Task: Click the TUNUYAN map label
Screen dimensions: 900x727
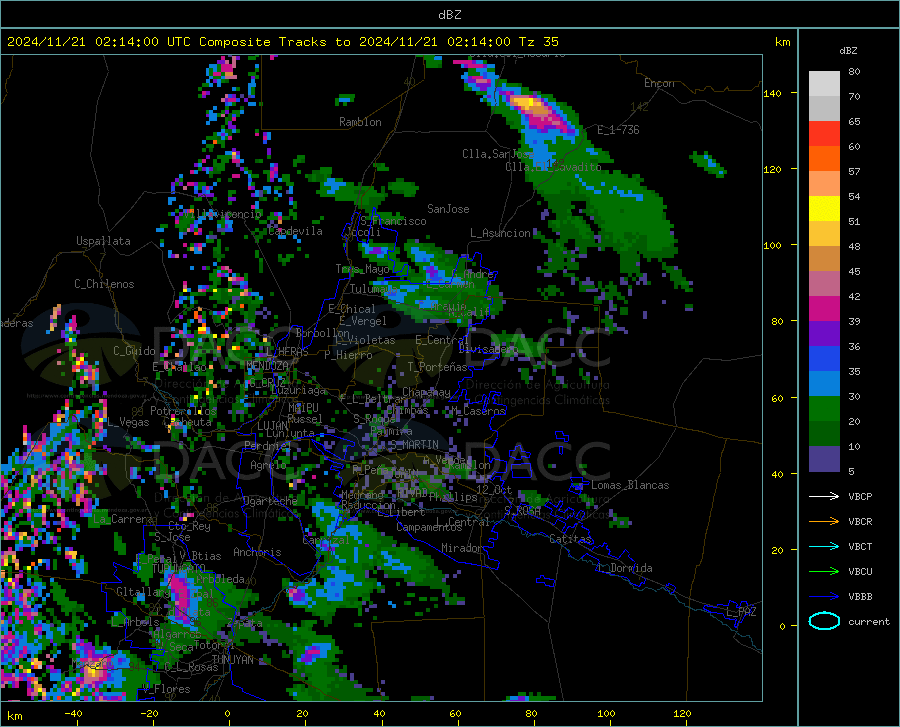Action: (232, 659)
